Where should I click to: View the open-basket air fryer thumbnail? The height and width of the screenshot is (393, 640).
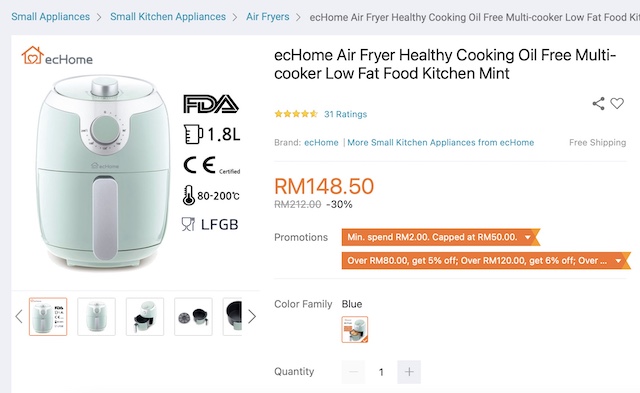145,317
